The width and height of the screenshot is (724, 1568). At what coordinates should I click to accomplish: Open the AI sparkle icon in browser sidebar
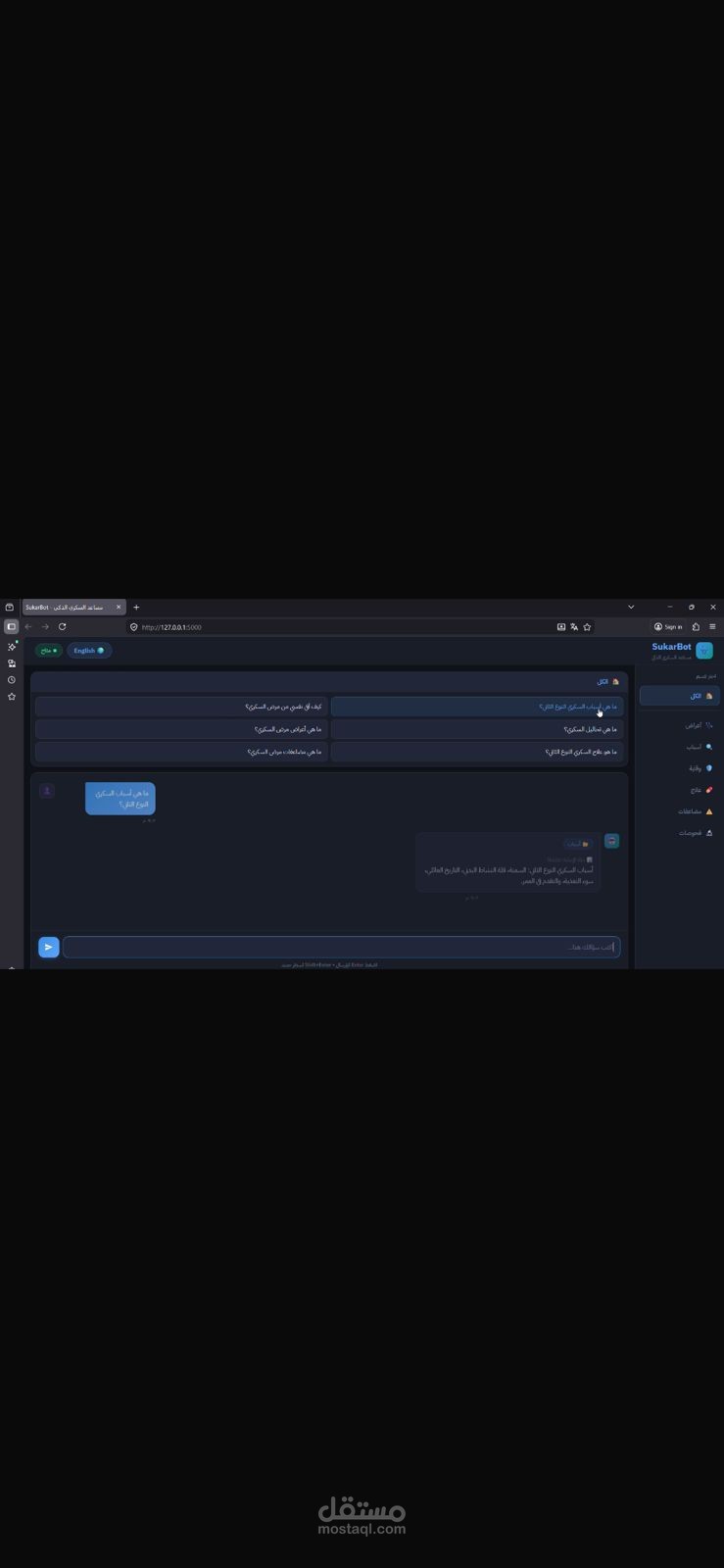click(x=12, y=647)
